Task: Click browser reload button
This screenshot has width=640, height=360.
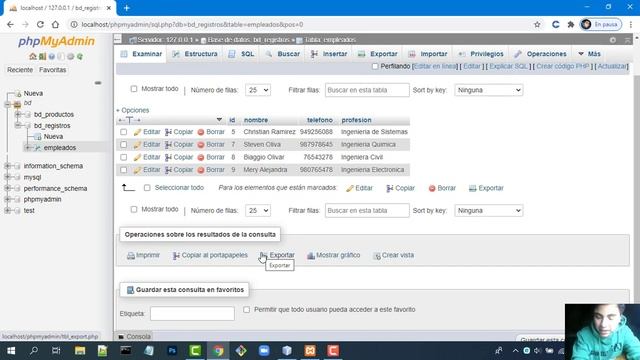Action: pos(40,24)
